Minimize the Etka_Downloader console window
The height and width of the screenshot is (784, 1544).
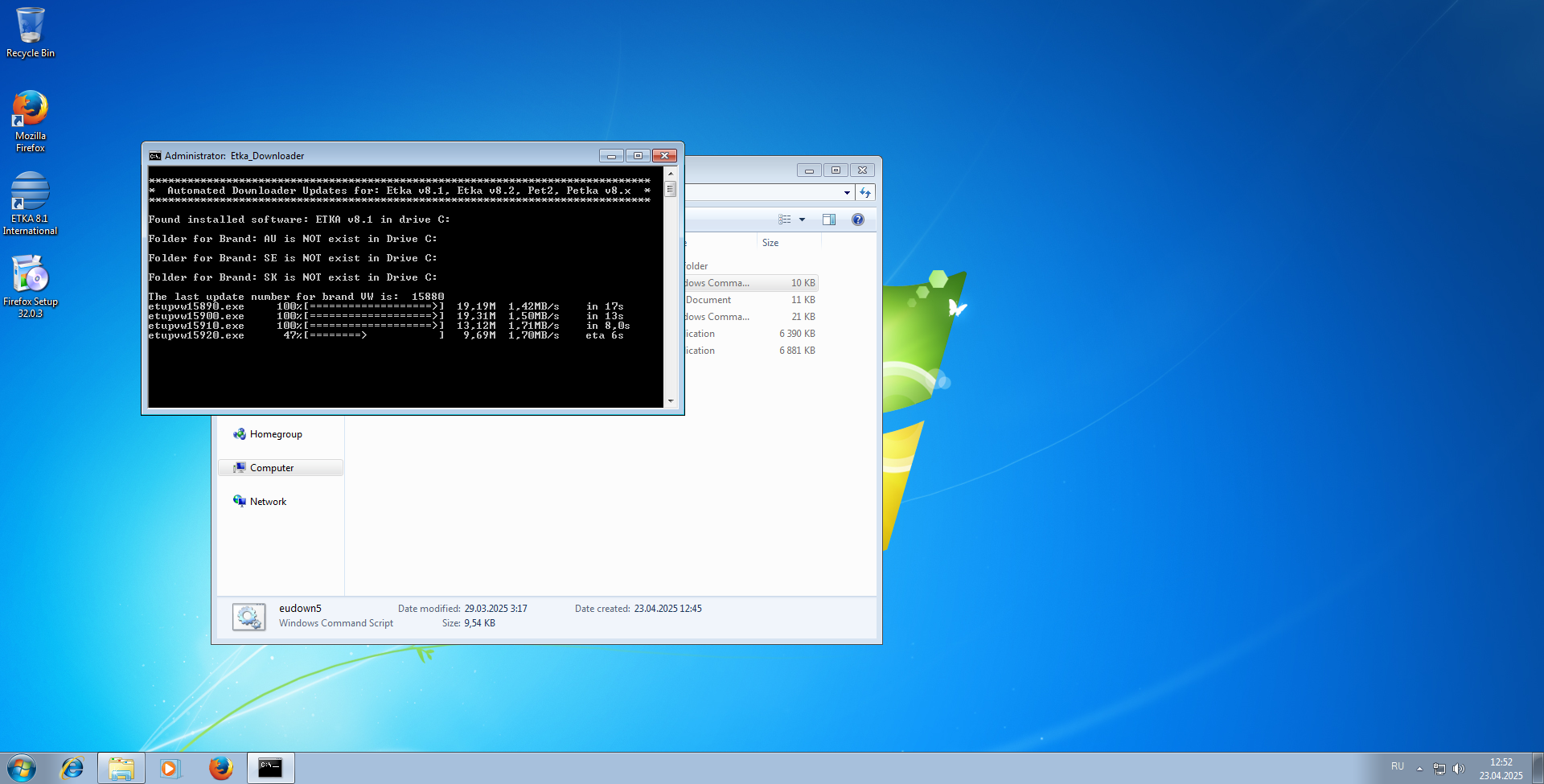pos(611,156)
